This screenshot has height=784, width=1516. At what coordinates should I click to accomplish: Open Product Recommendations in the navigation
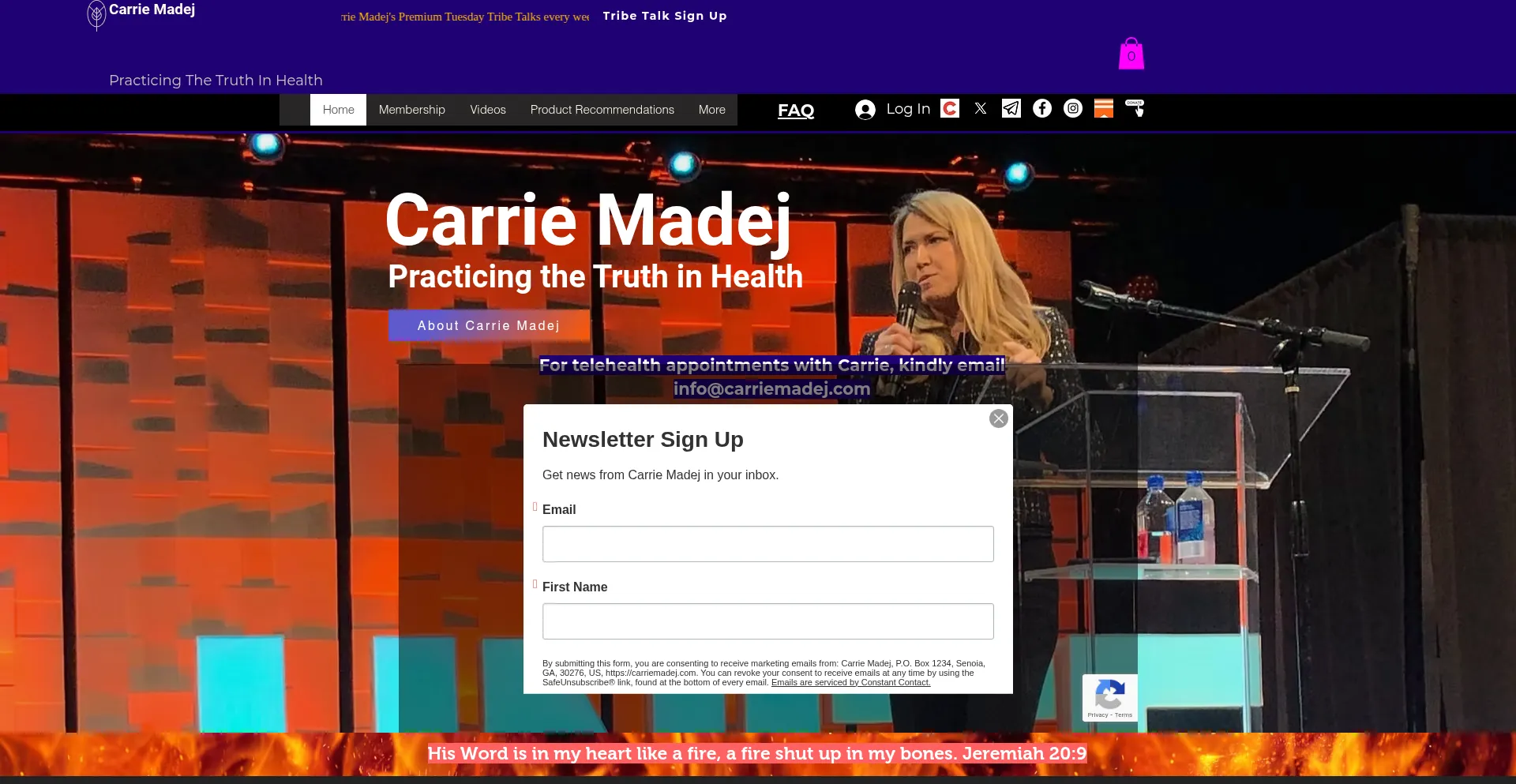(x=602, y=110)
